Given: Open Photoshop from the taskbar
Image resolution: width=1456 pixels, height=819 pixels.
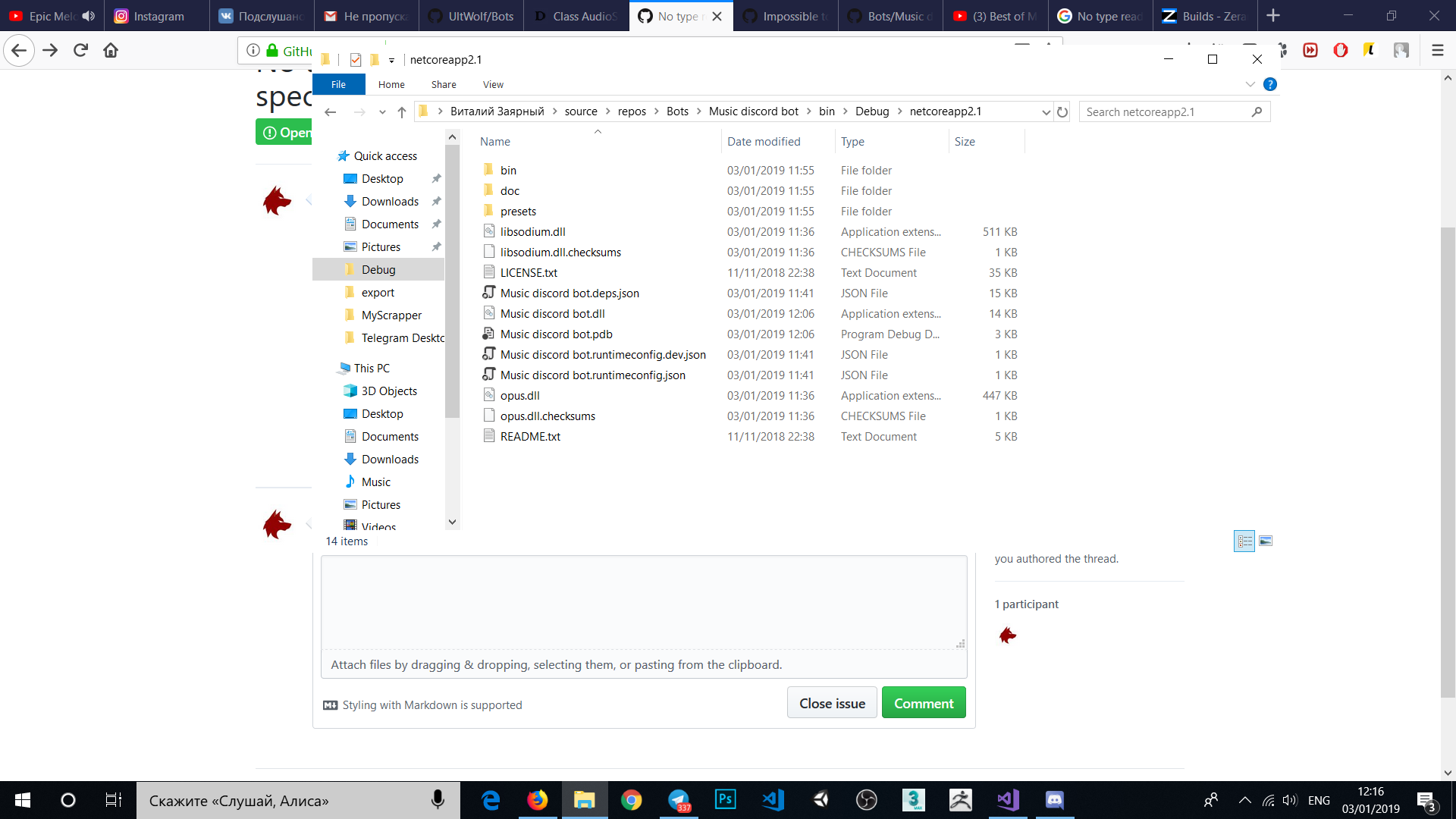Looking at the screenshot, I should tap(726, 800).
